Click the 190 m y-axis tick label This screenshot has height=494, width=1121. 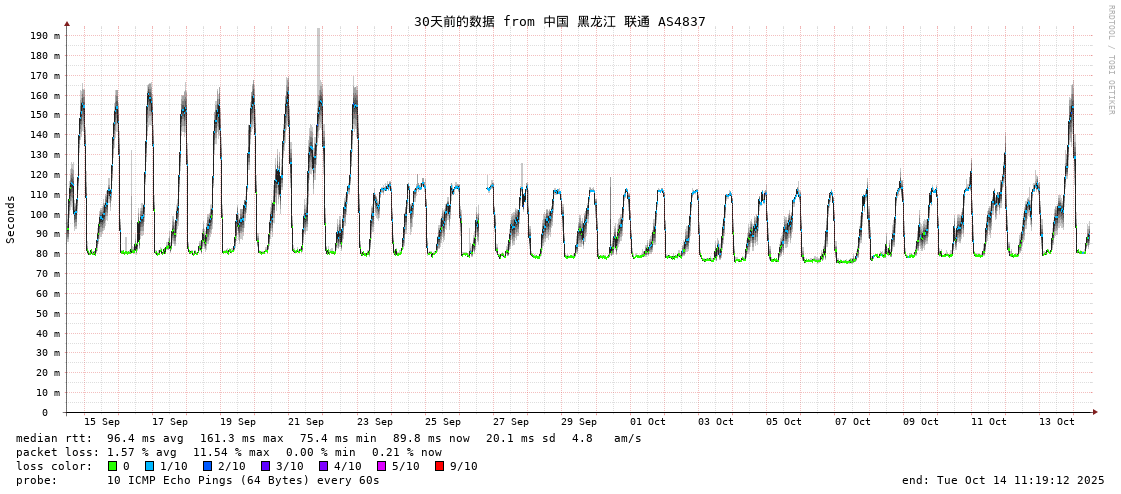click(44, 36)
